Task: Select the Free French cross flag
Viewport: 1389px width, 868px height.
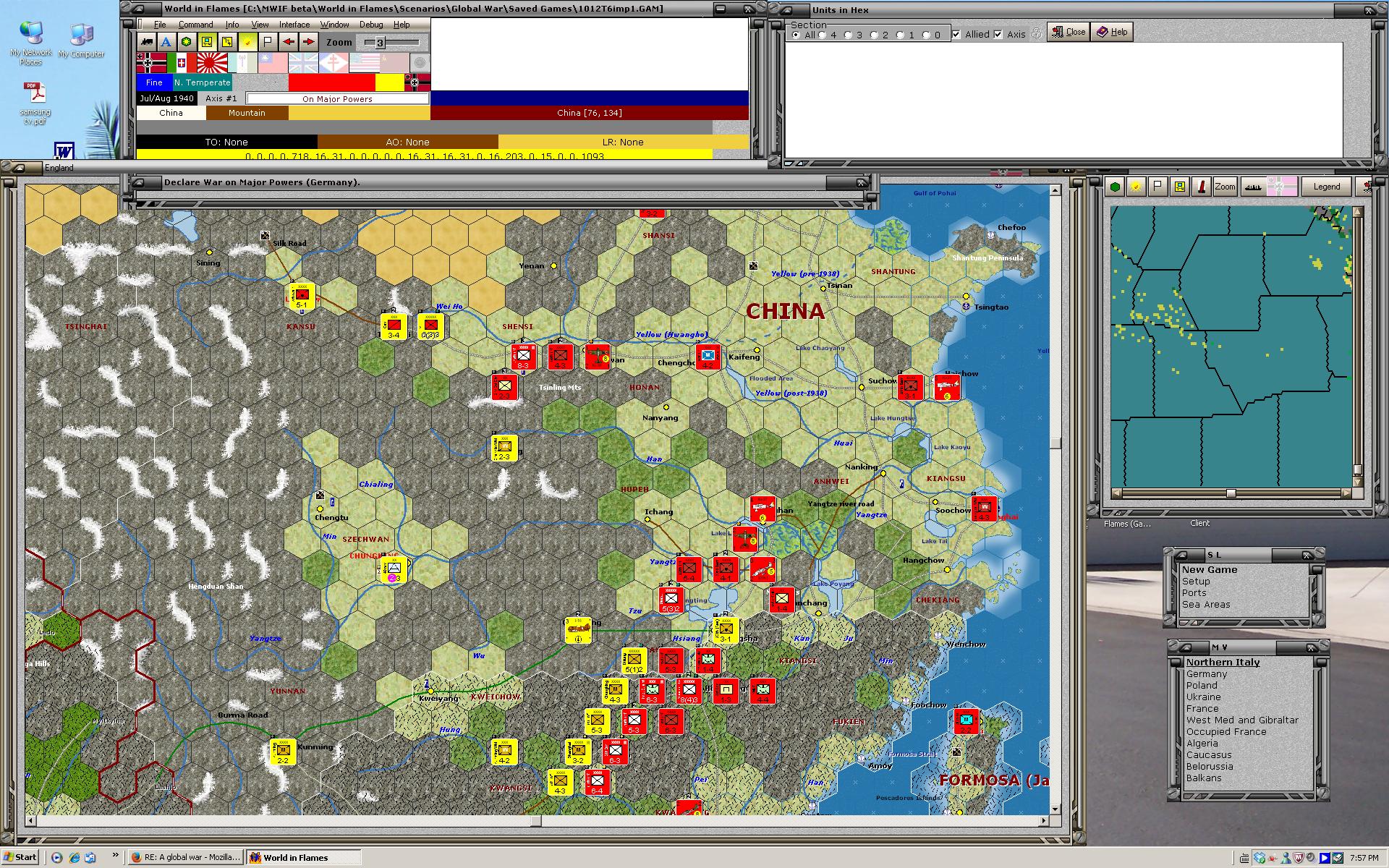Action: coord(334,63)
